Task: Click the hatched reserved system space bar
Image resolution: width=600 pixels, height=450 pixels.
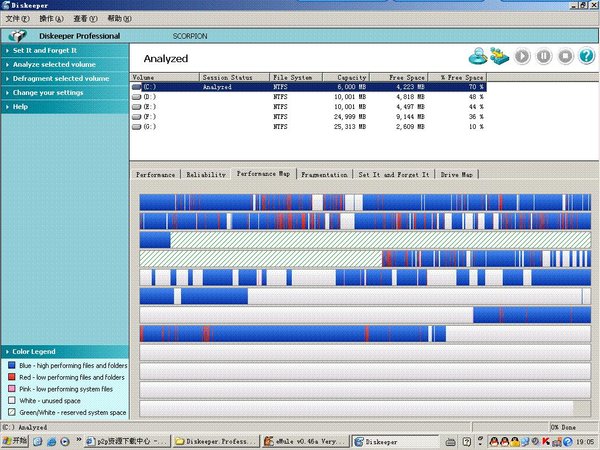Action: (x=380, y=240)
